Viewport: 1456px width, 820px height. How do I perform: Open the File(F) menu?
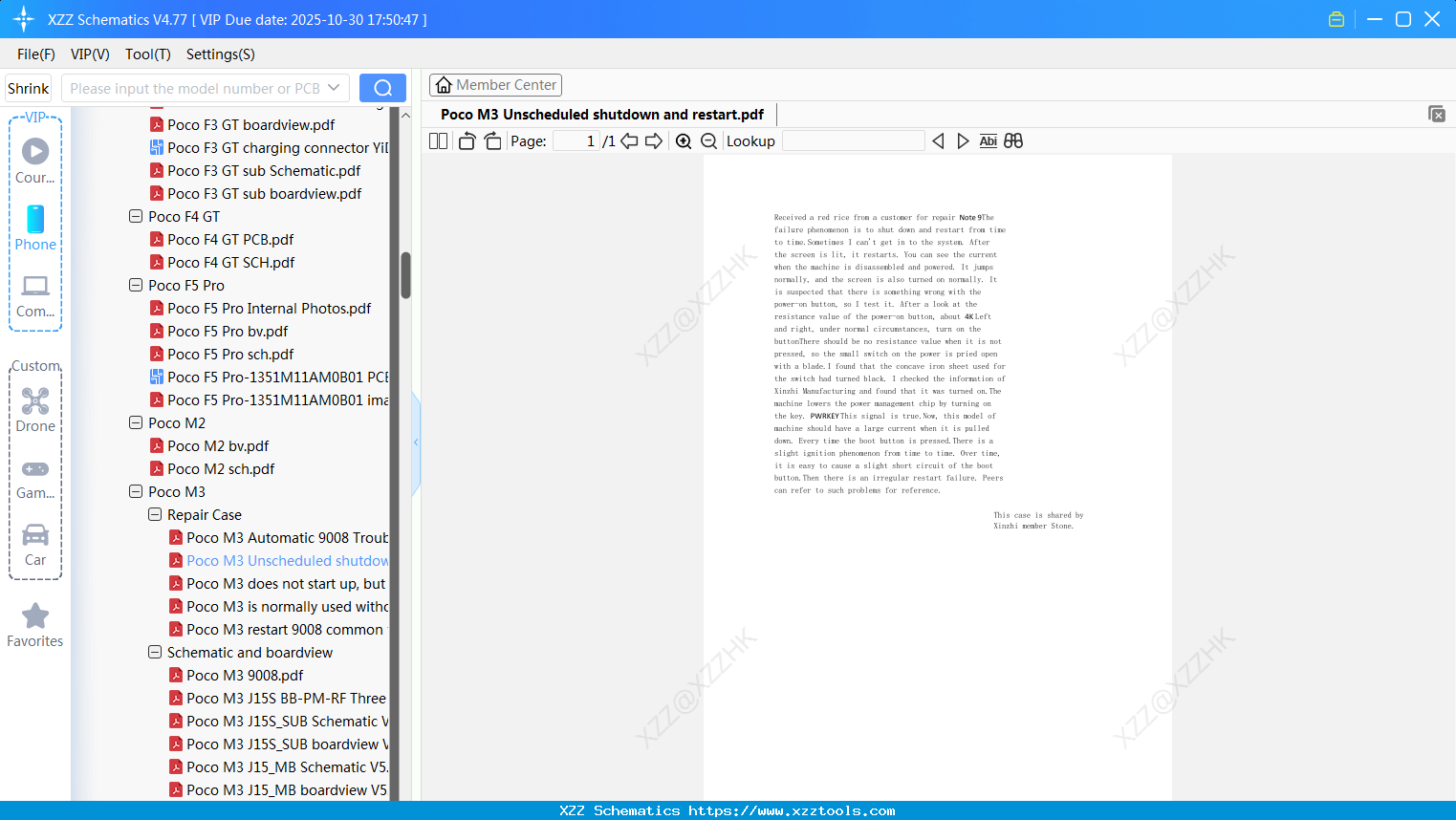pyautogui.click(x=36, y=54)
